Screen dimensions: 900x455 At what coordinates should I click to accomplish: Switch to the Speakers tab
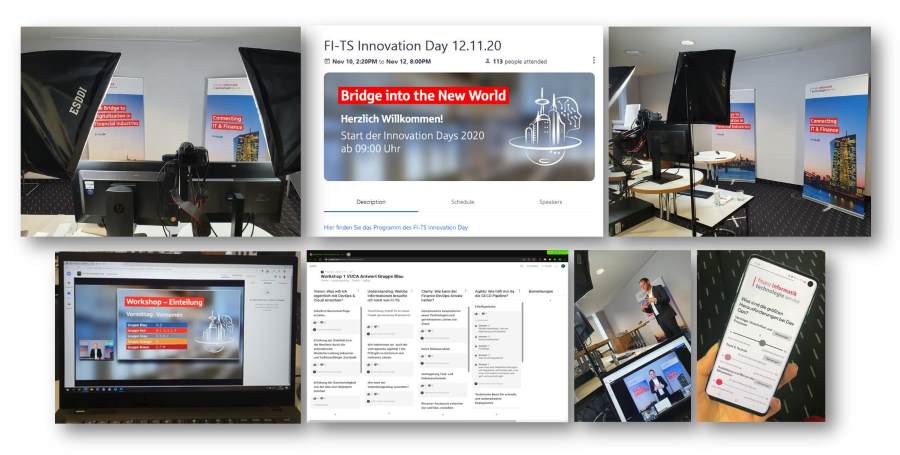tap(550, 202)
